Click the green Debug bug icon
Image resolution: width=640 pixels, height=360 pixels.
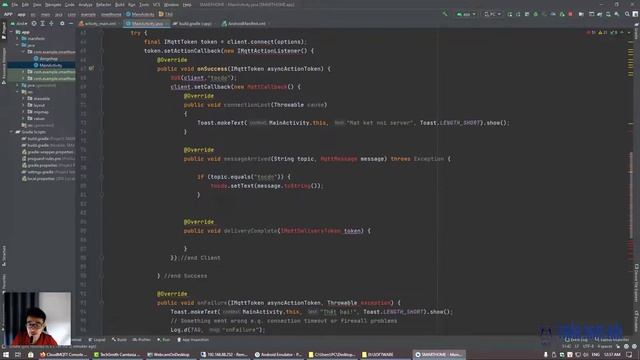point(536,14)
